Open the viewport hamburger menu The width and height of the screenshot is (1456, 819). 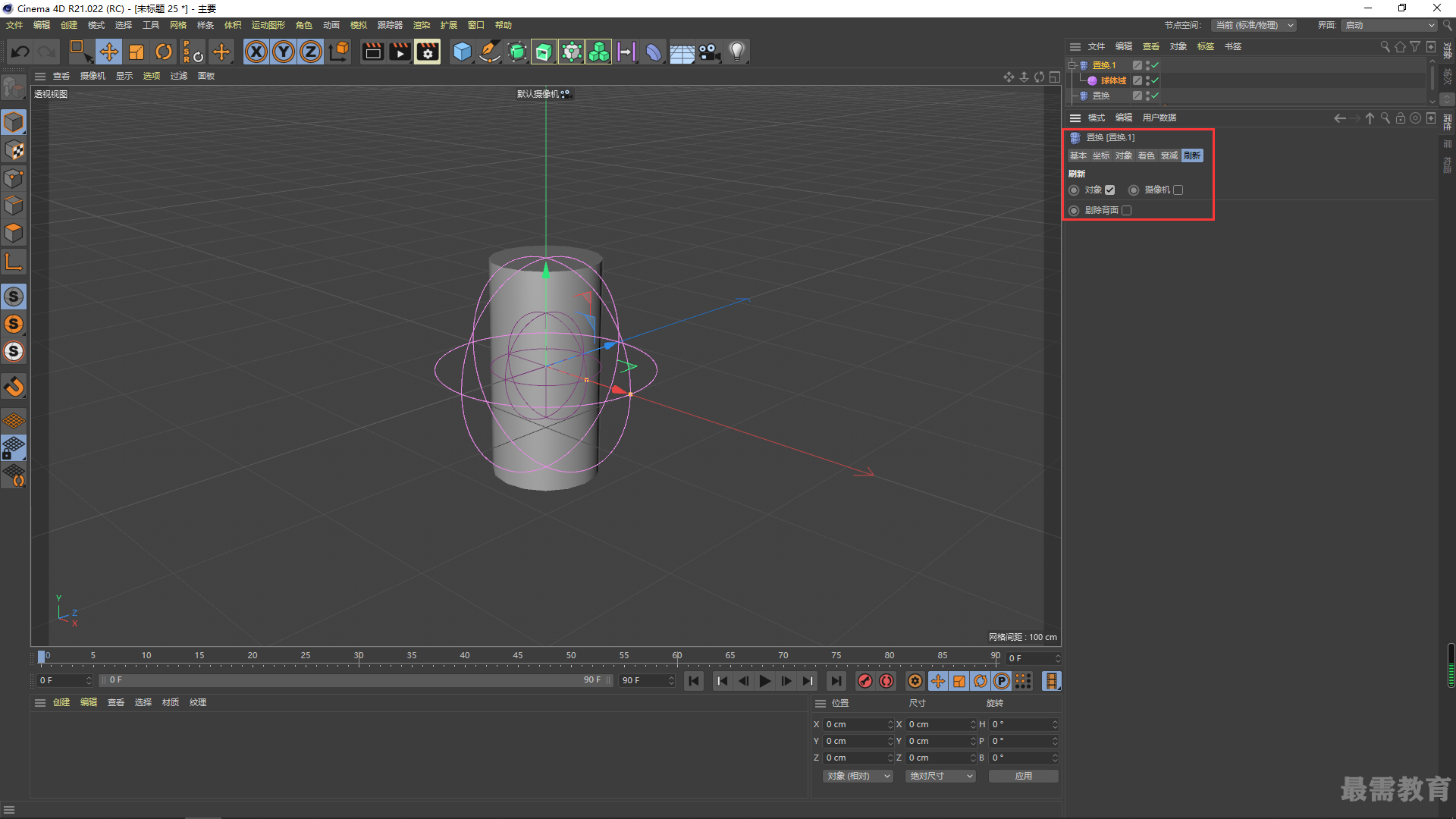point(40,76)
